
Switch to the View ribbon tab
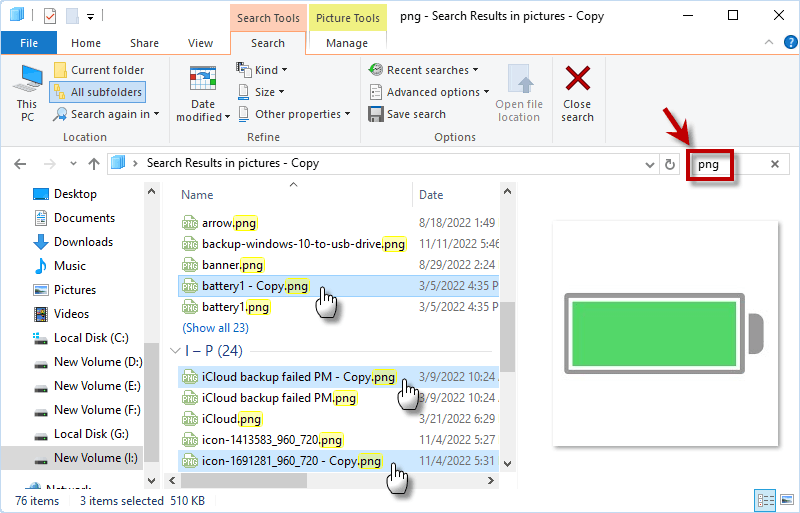(x=200, y=43)
